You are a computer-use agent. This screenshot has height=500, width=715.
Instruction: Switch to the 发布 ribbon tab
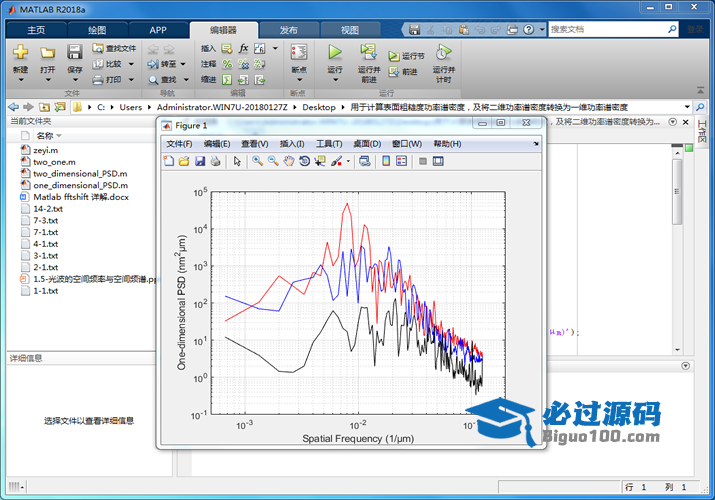[x=288, y=30]
